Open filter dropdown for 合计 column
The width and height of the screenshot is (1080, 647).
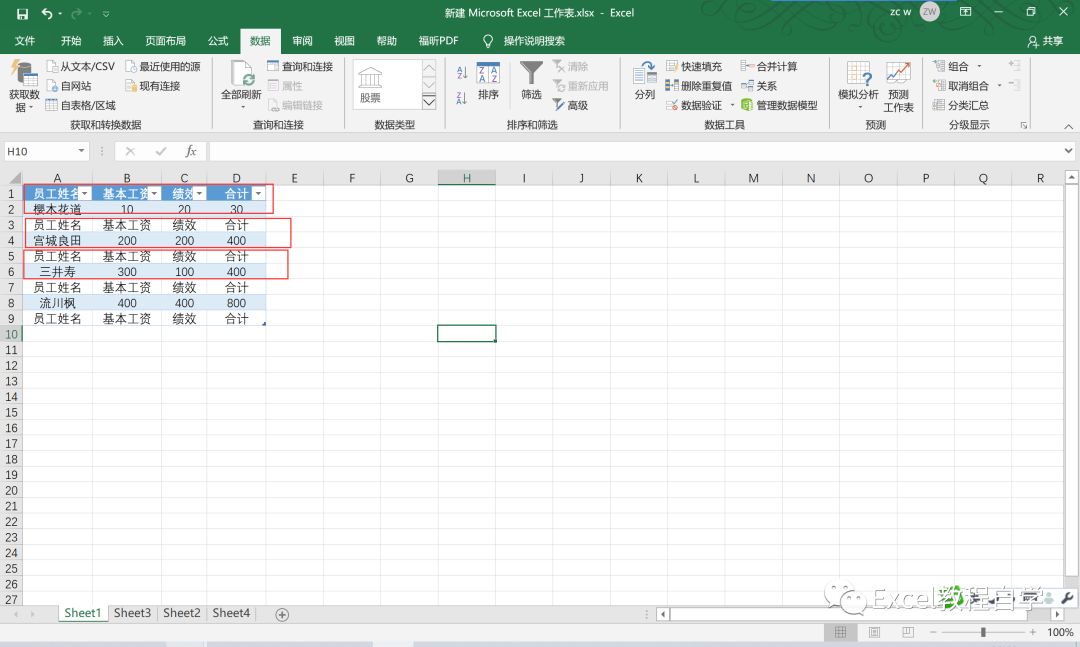pyautogui.click(x=258, y=193)
